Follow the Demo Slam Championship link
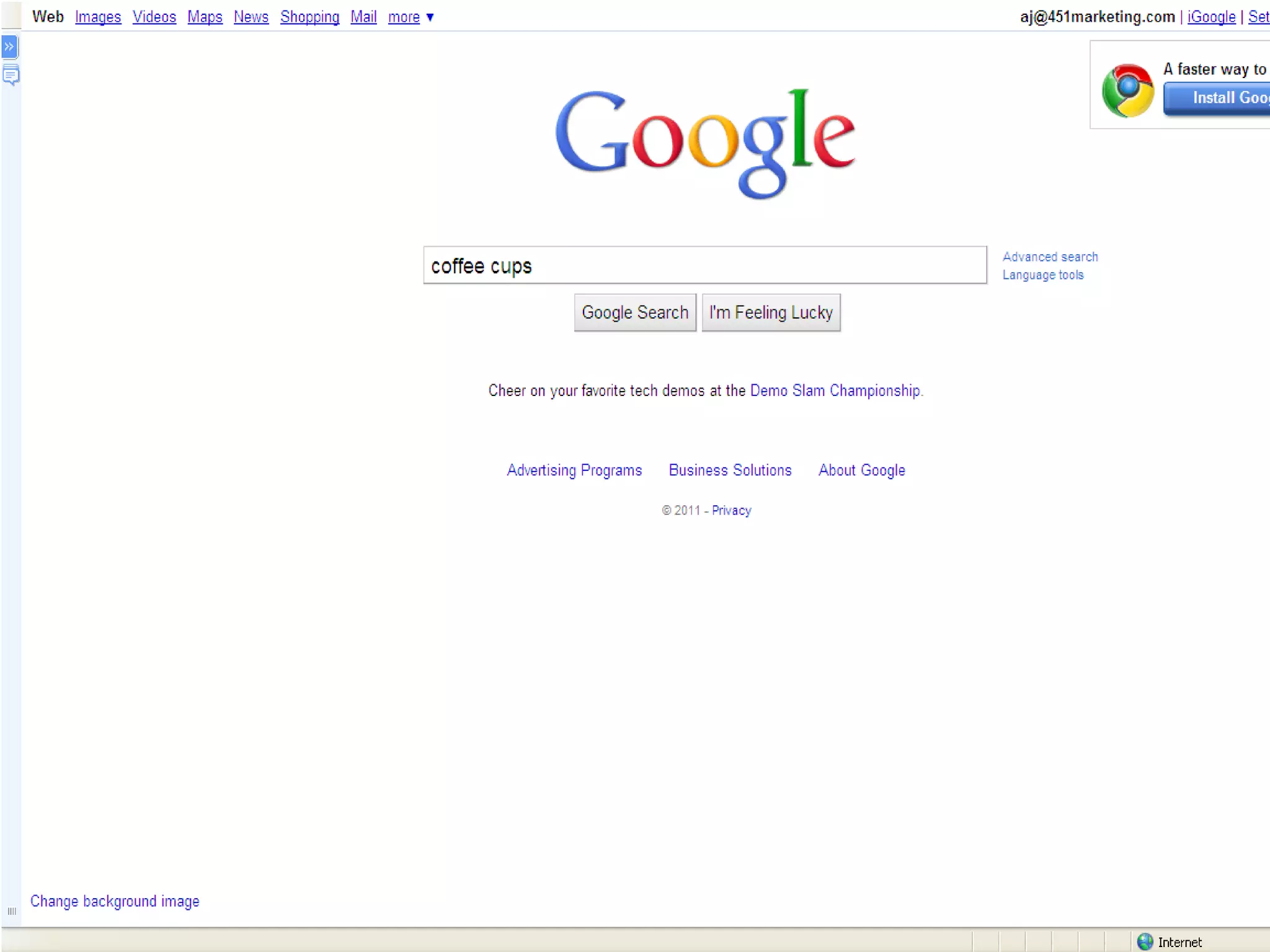Image resolution: width=1270 pixels, height=952 pixels. tap(835, 390)
